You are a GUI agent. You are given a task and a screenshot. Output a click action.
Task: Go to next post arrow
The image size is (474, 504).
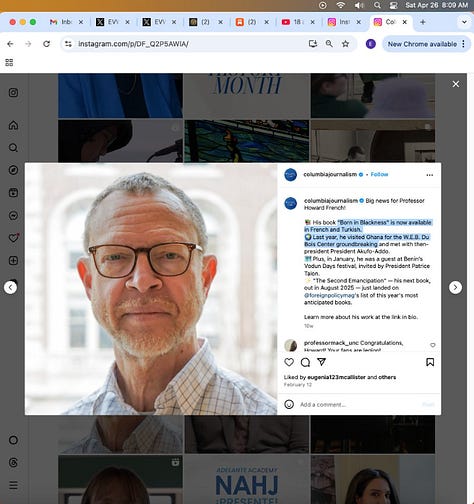pyautogui.click(x=455, y=287)
